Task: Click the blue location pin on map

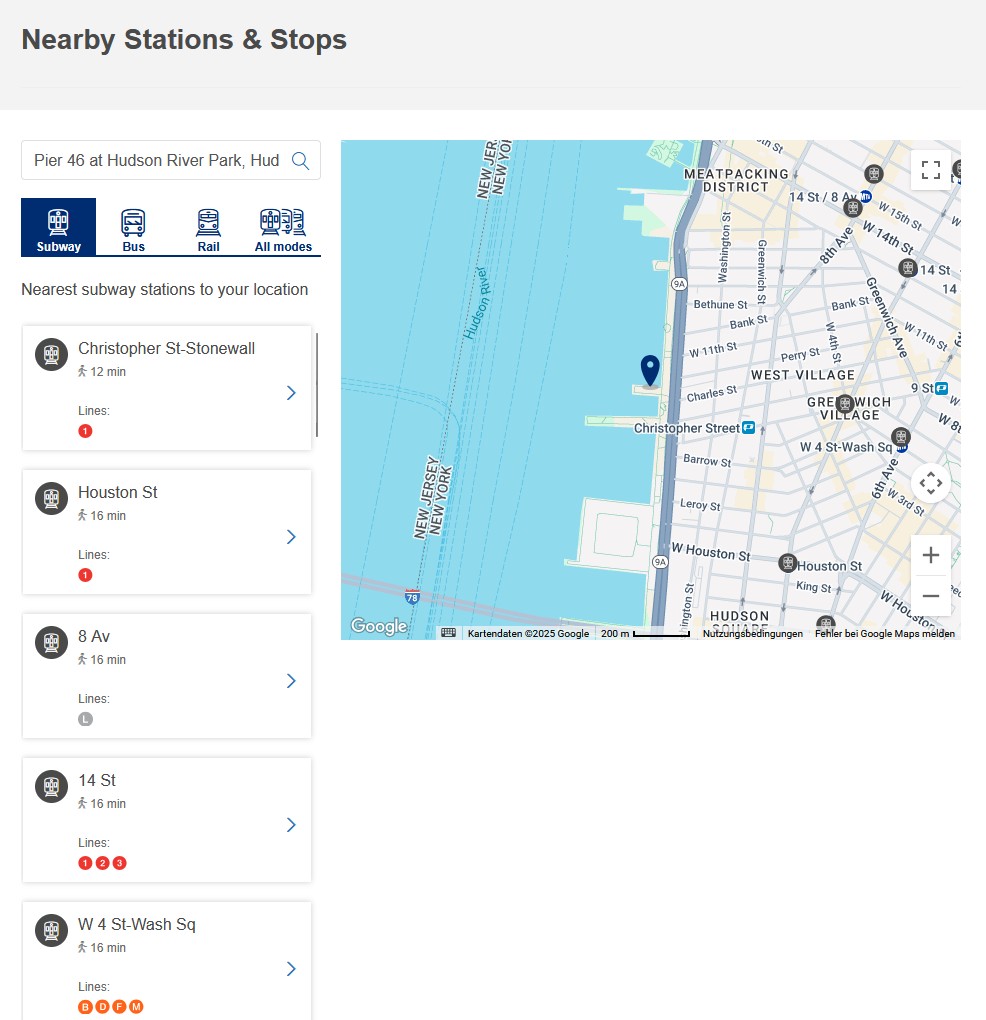Action: click(x=650, y=370)
